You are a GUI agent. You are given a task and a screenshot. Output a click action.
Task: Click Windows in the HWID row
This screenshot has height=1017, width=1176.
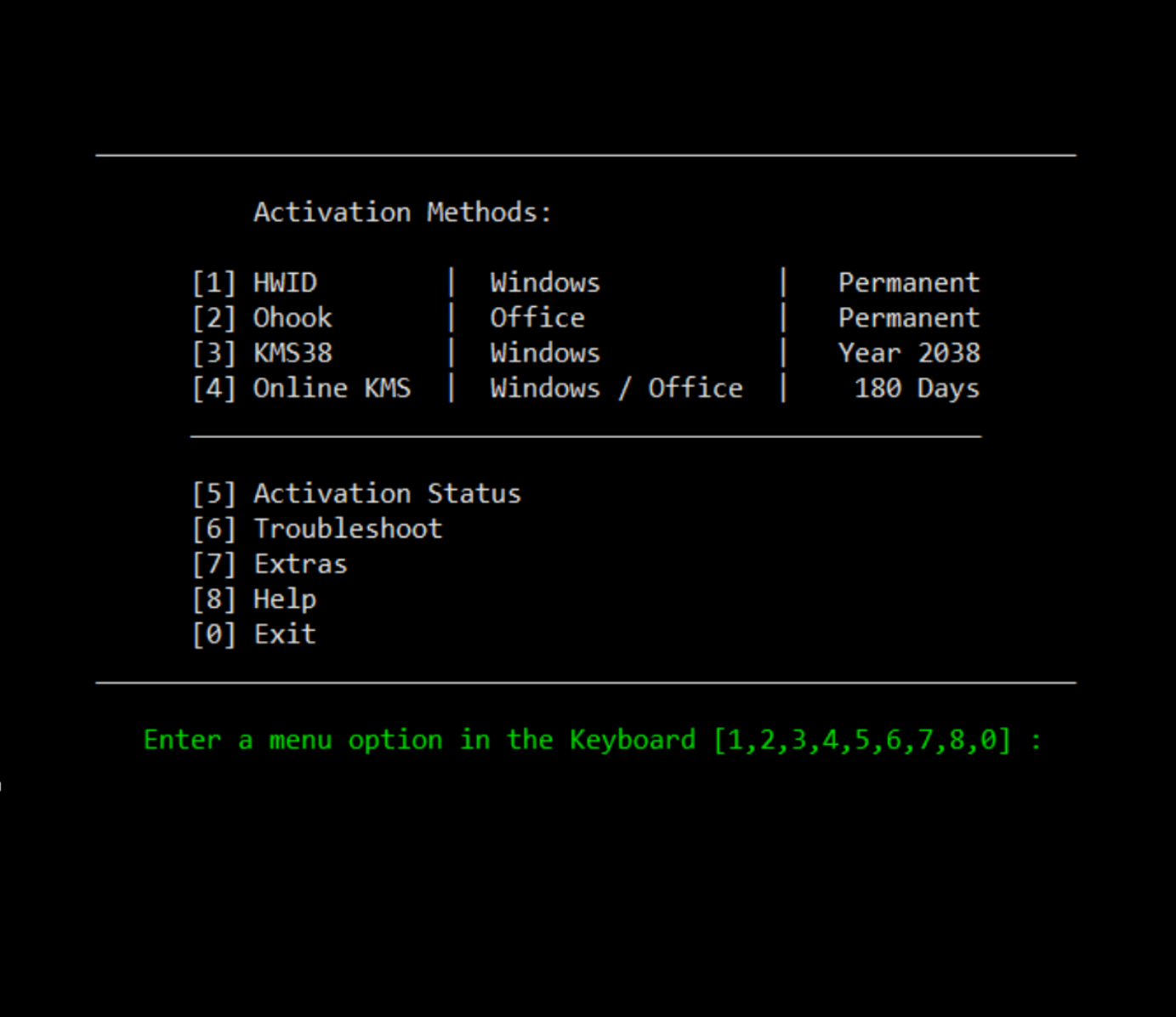(x=545, y=282)
